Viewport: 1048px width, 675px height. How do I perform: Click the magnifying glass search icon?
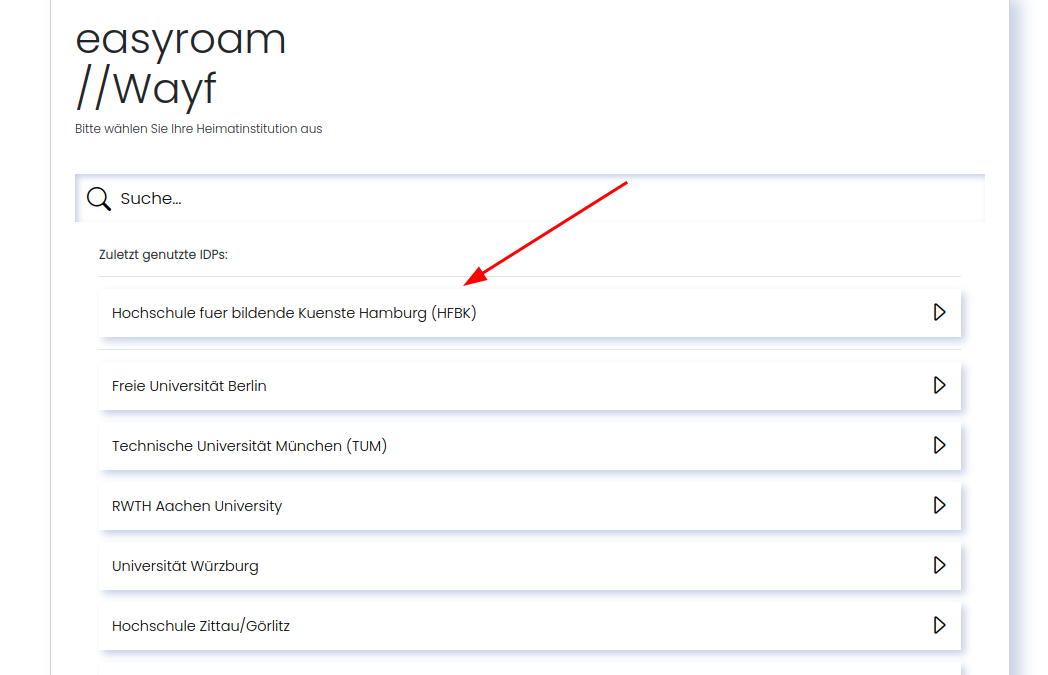point(99,198)
